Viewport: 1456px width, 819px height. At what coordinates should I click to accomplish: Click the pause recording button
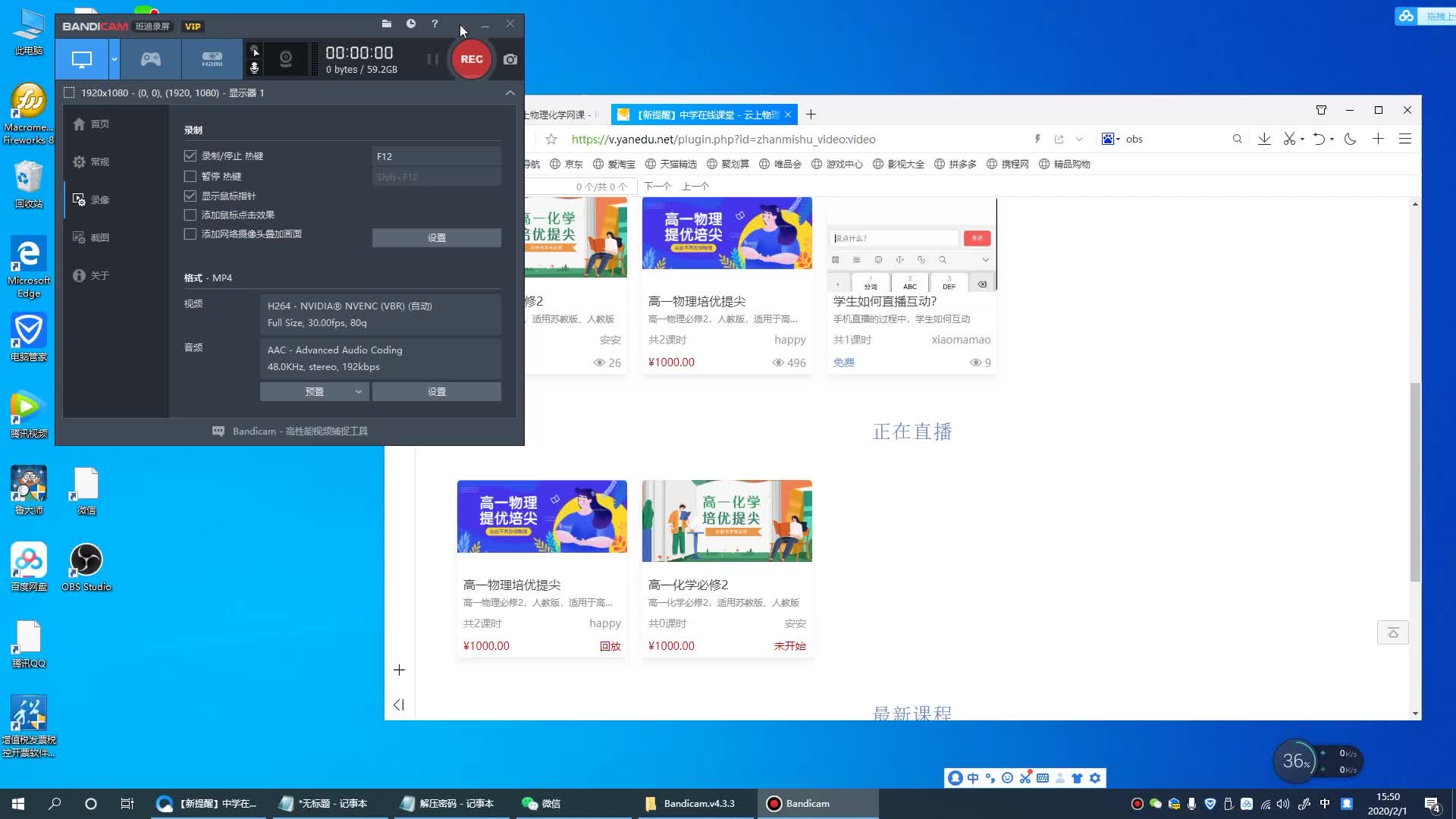coord(432,58)
